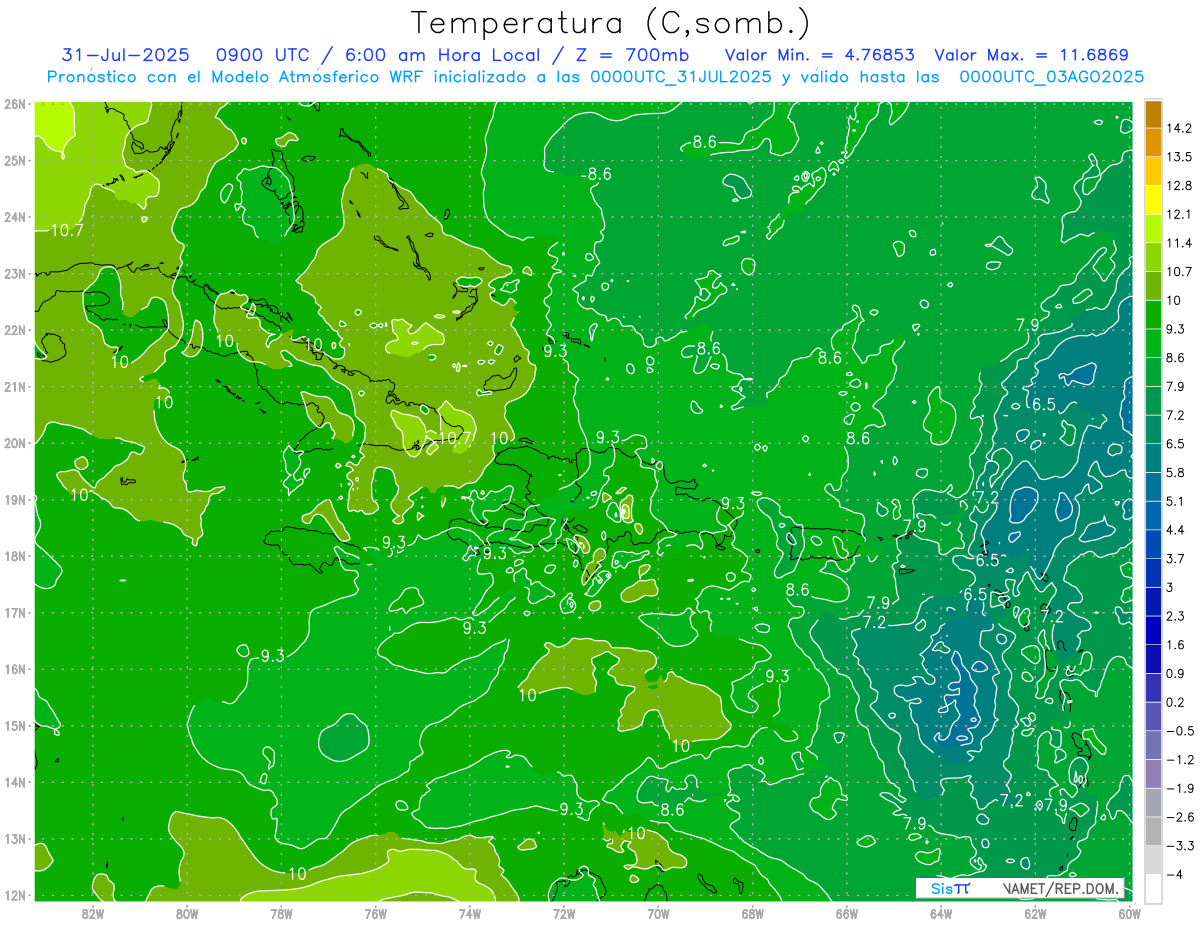Click the 2.3 value on color scale
Viewport: 1200px width, 927px height.
pos(1175,616)
